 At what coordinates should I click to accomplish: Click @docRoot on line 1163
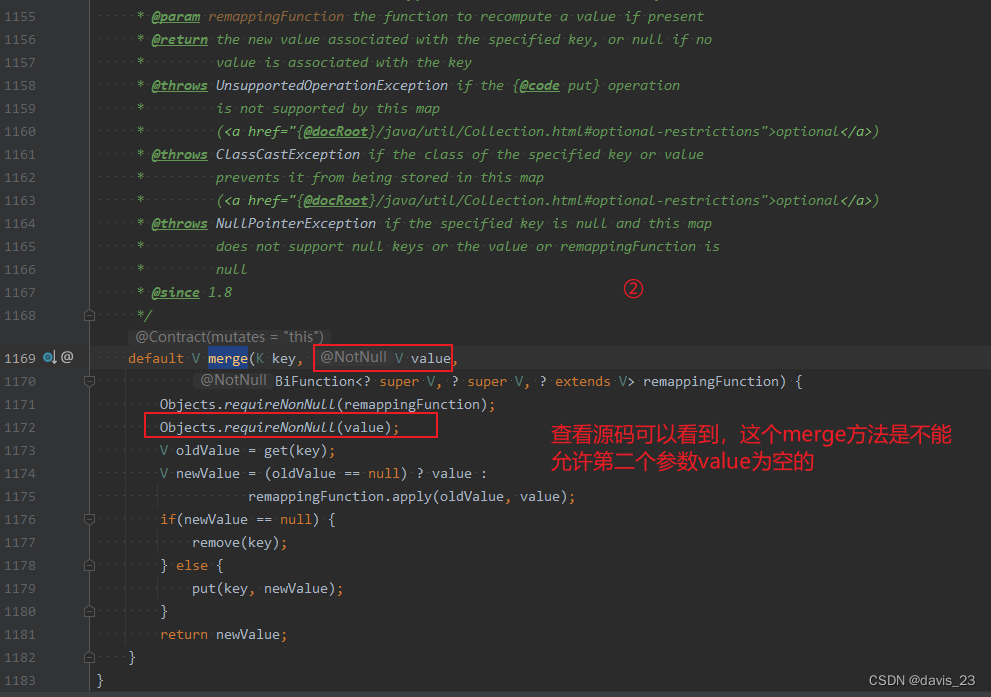point(336,201)
